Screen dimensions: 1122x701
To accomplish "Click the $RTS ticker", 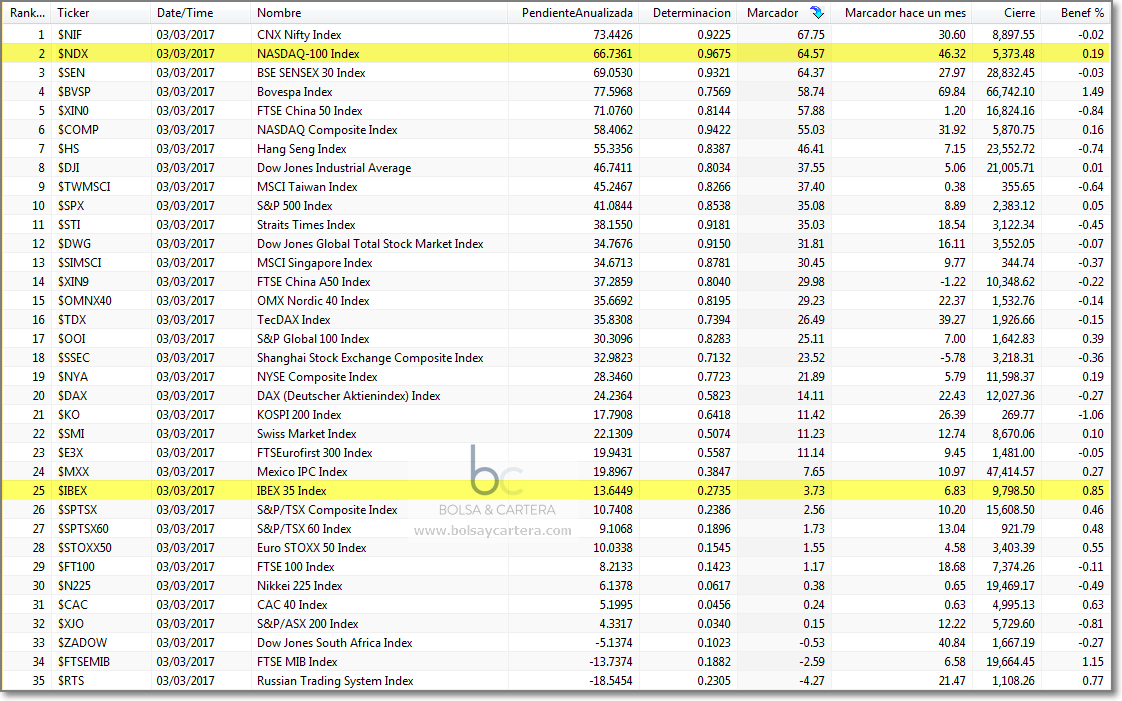I will click(71, 681).
